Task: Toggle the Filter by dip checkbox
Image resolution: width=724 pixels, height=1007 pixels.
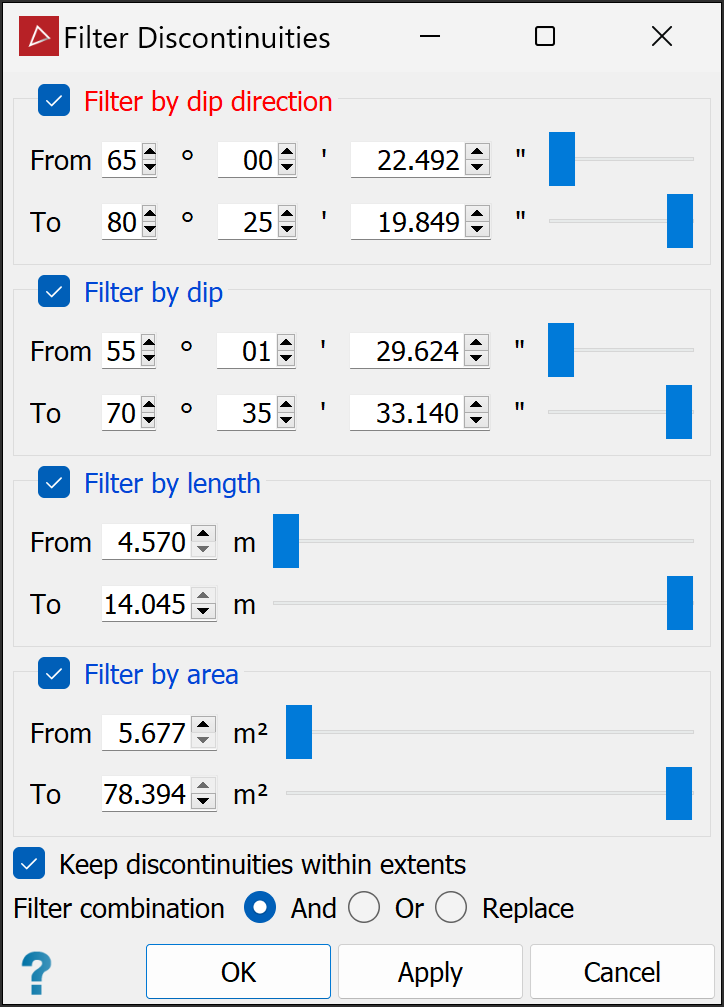Action: coord(54,292)
